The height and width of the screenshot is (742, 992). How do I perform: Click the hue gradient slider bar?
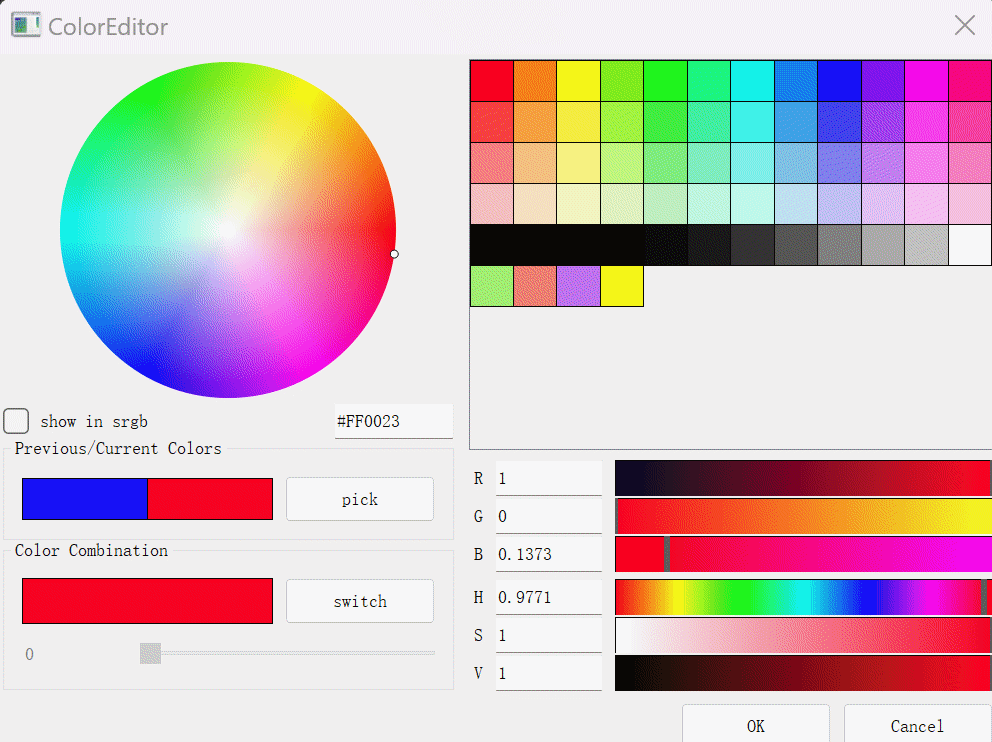click(x=803, y=597)
